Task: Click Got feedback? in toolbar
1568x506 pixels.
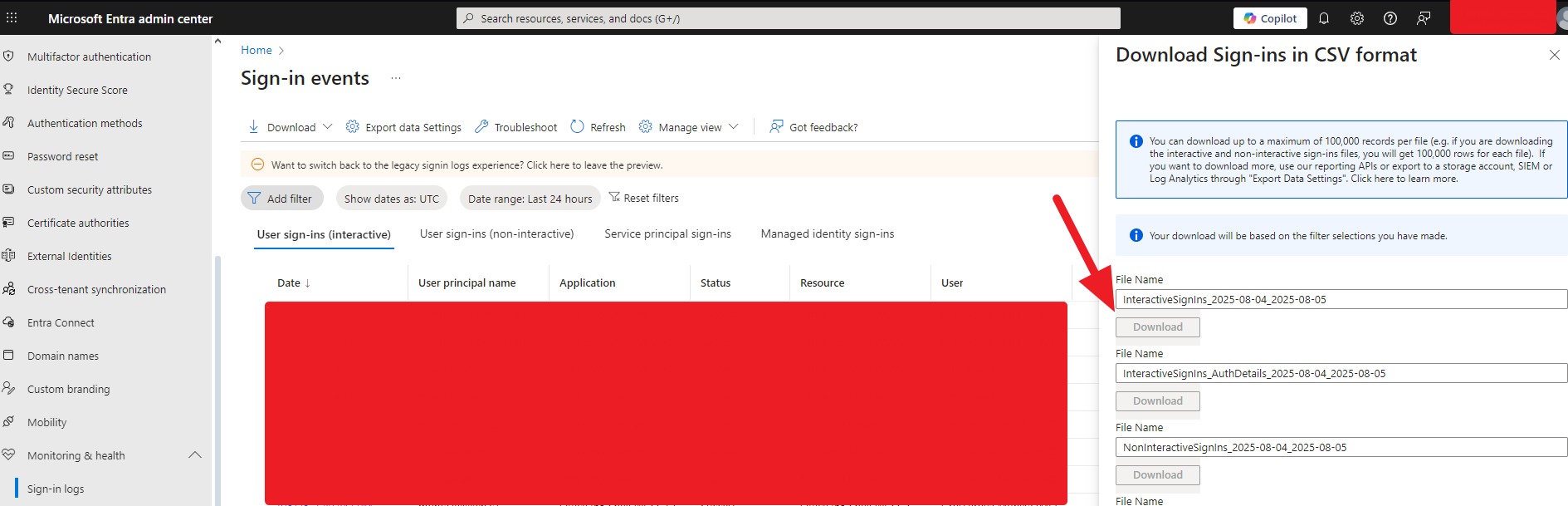Action: [813, 127]
